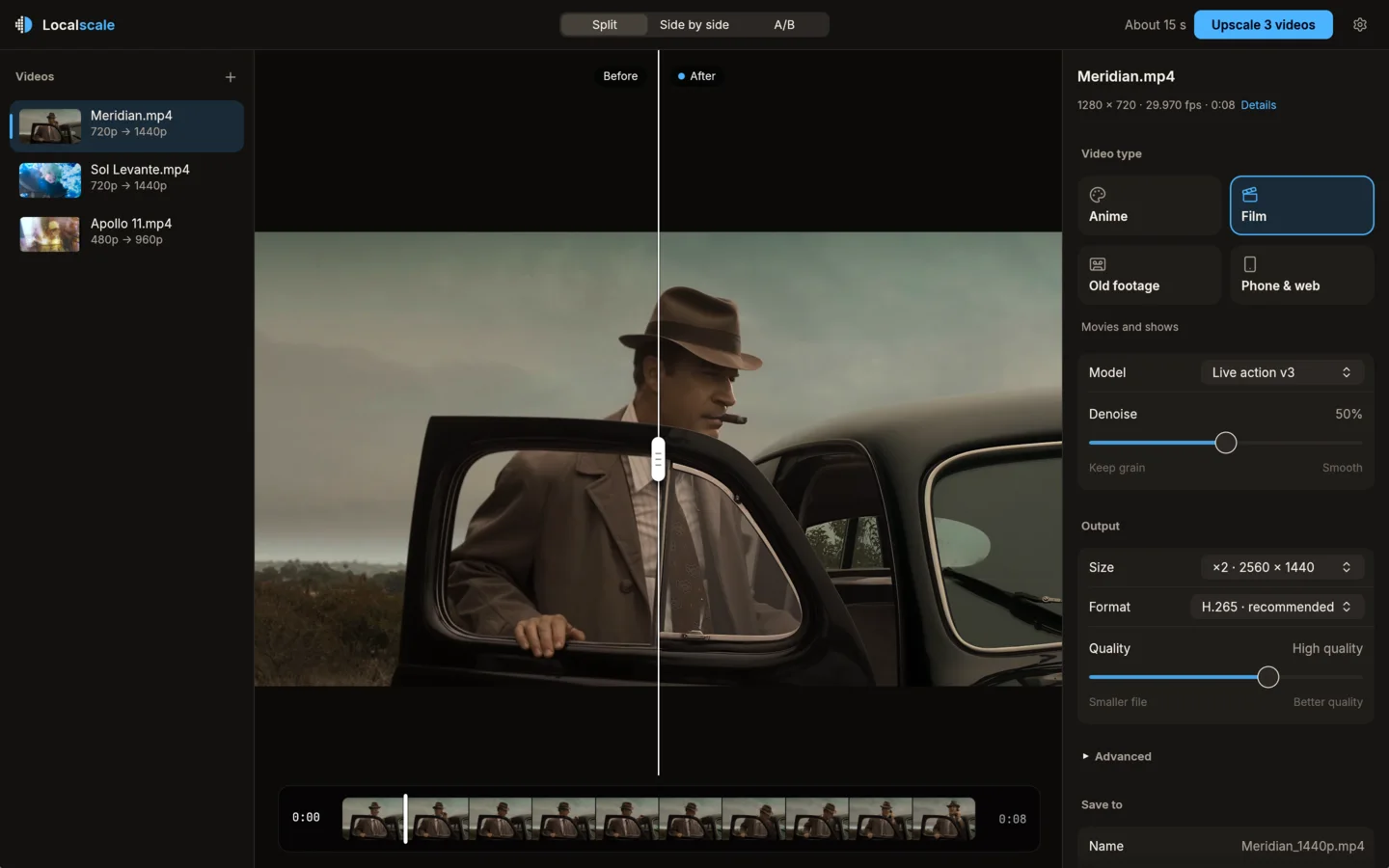Open the Format dropdown H.265 recommended
Viewport: 1389px width, 868px height.
click(x=1277, y=607)
